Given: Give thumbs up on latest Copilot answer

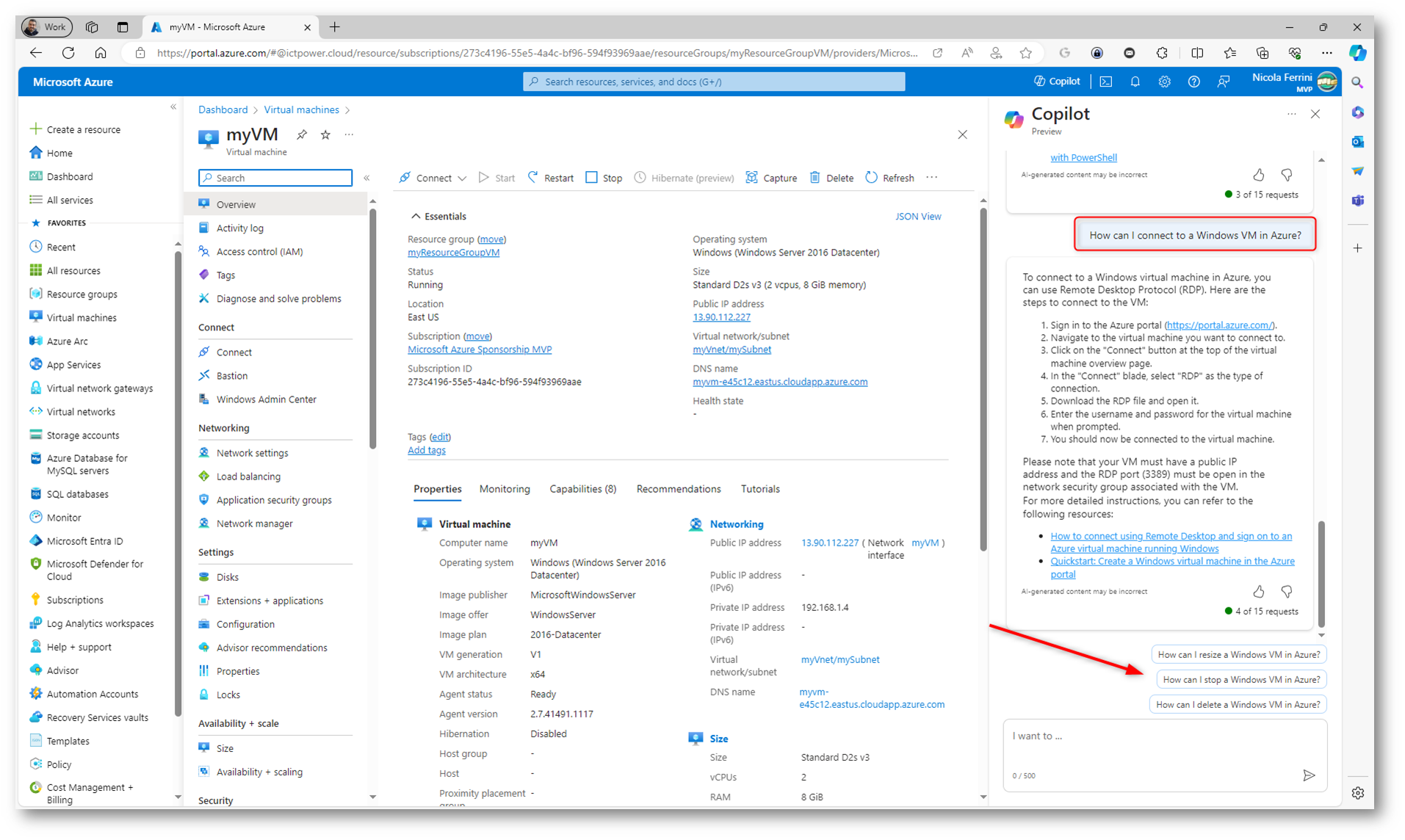Looking at the screenshot, I should click(x=1258, y=591).
